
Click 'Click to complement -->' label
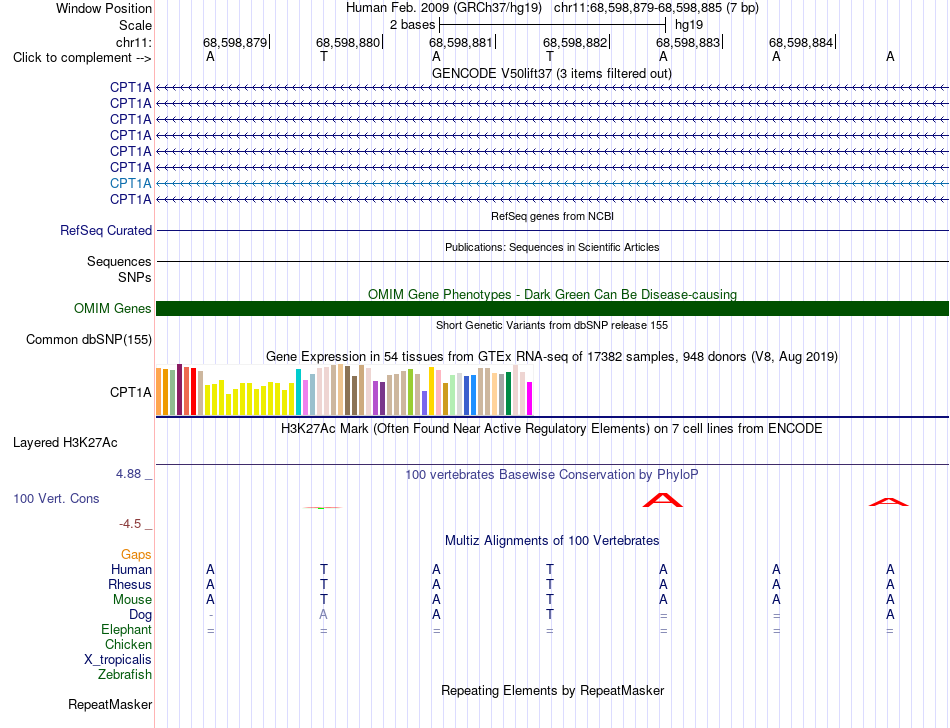[82, 58]
